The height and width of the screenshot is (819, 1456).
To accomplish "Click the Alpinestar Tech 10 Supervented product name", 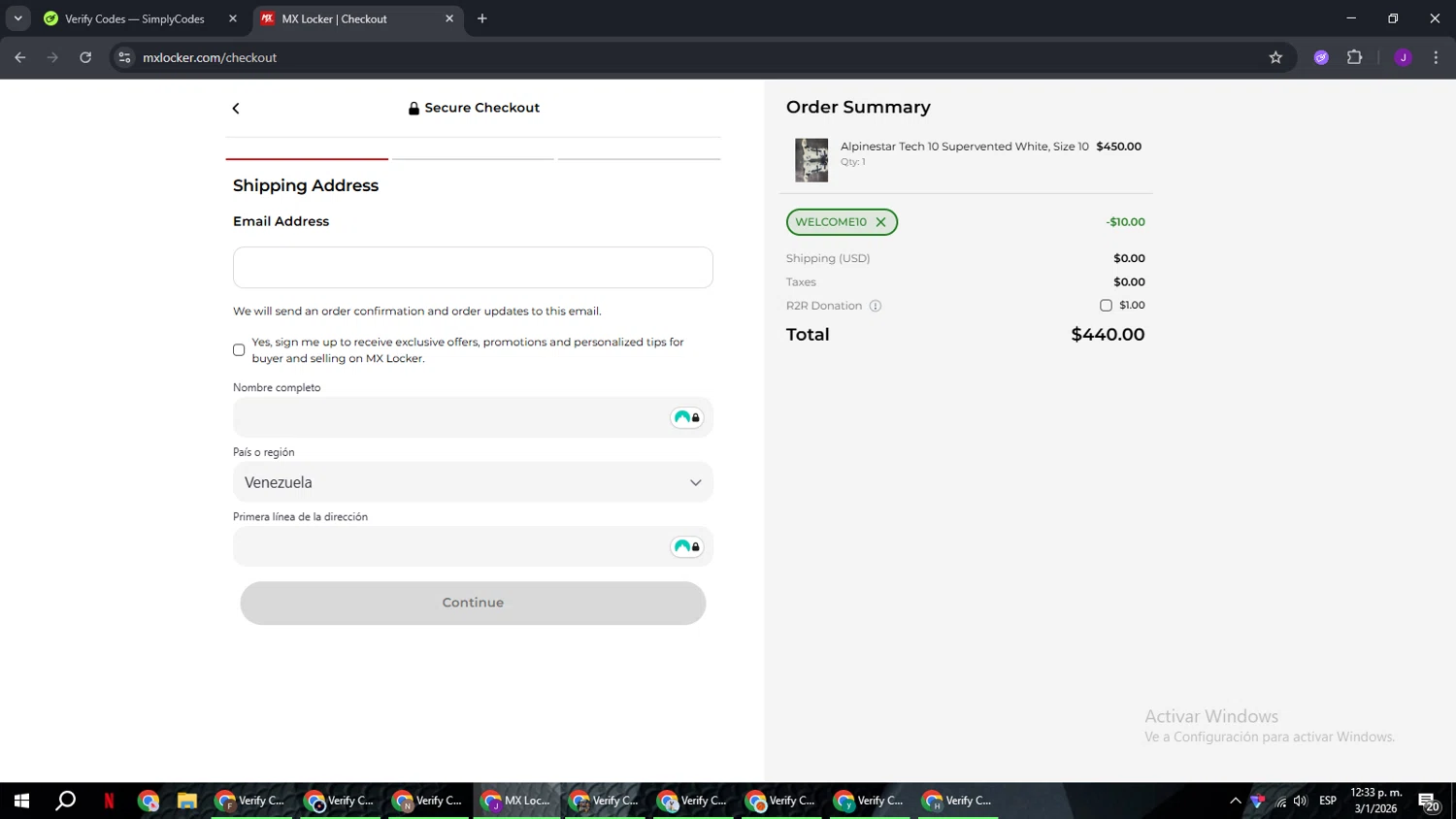I will [x=965, y=147].
